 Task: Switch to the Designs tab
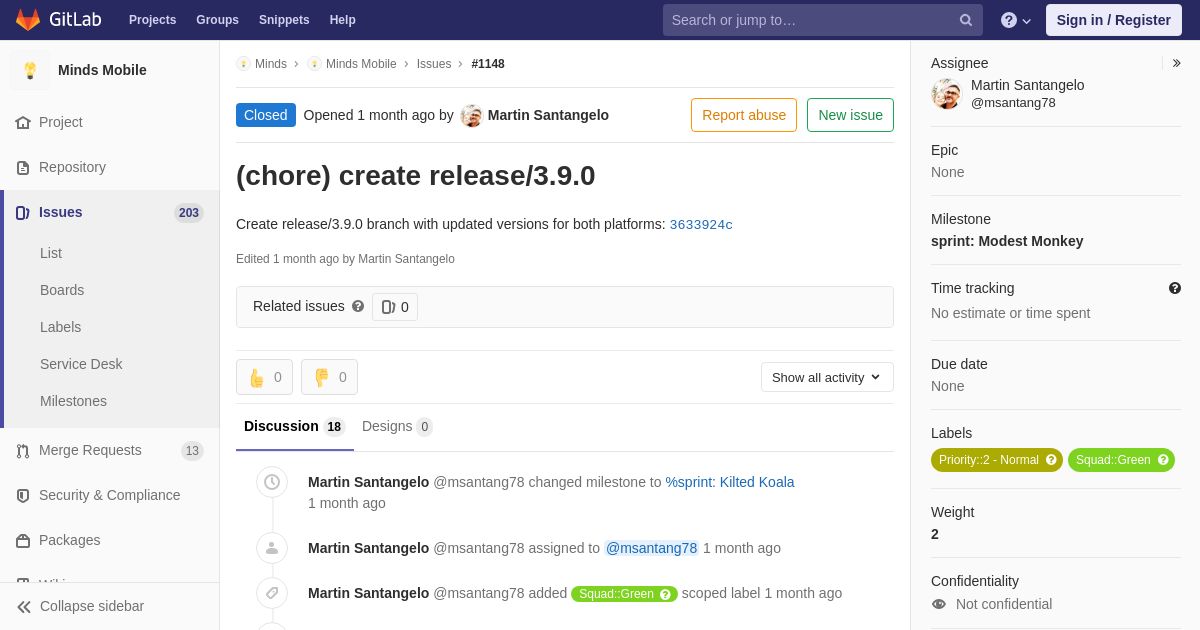coord(397,427)
